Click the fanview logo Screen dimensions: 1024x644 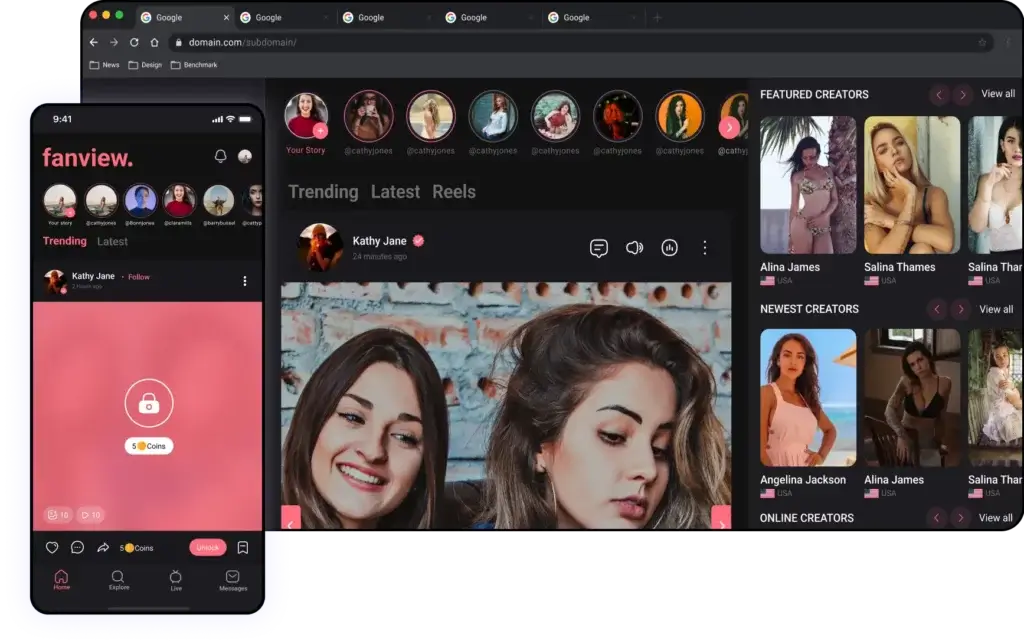(88, 157)
